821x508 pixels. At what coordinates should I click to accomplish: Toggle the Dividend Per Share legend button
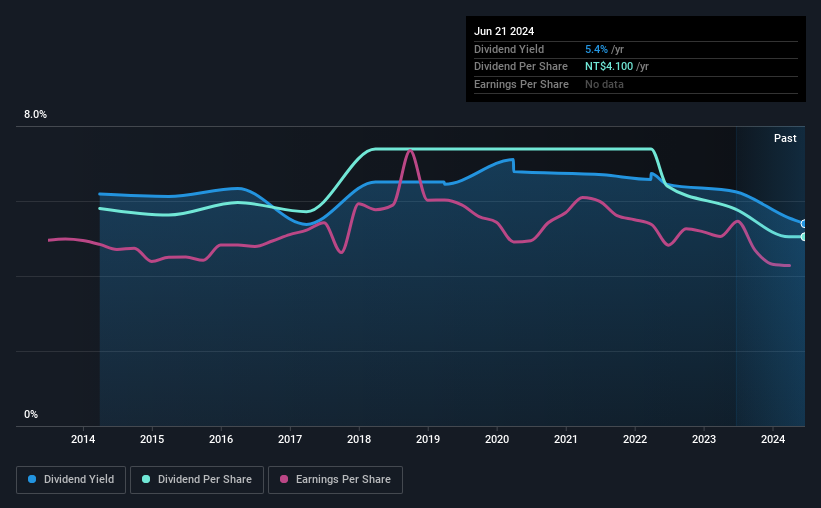click(x=197, y=480)
